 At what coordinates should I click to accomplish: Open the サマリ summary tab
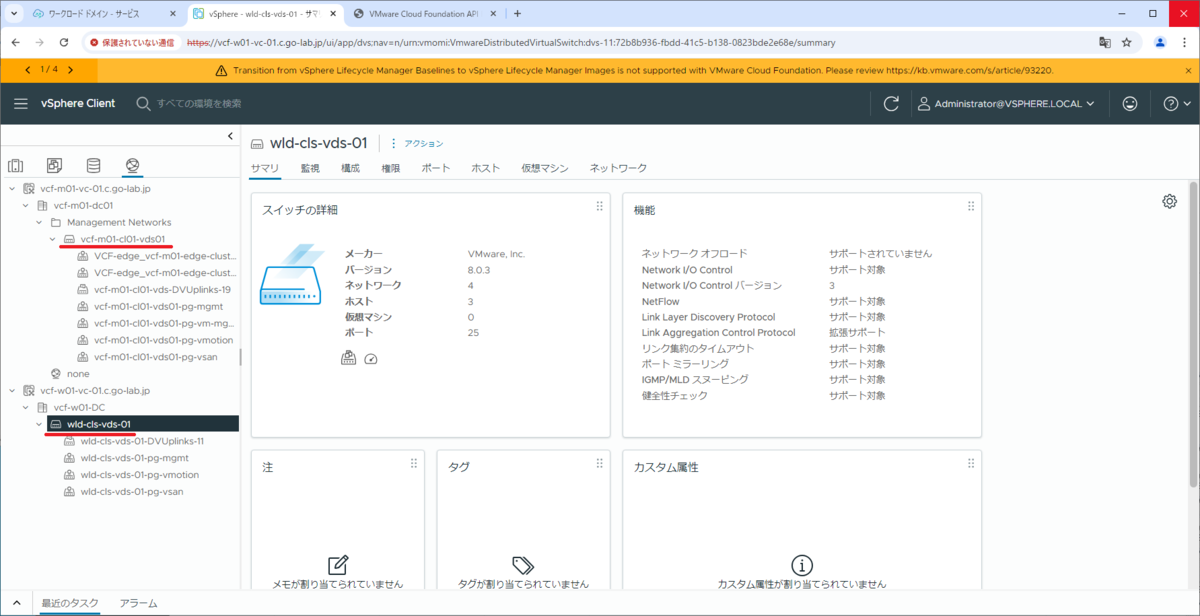pyautogui.click(x=265, y=169)
